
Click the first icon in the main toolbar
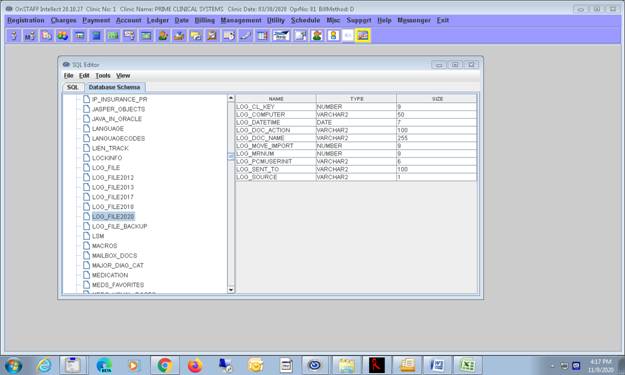14,36
